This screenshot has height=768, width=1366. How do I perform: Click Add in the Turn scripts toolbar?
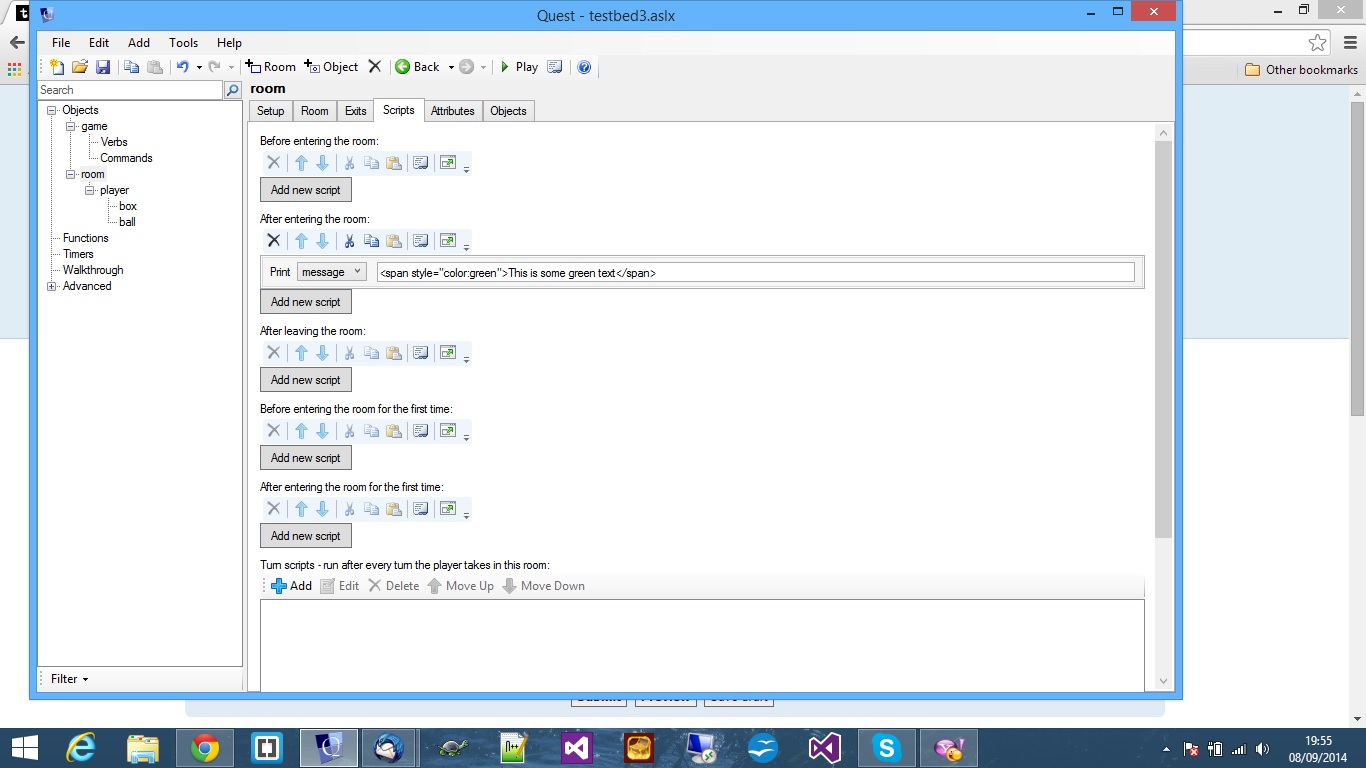[292, 585]
